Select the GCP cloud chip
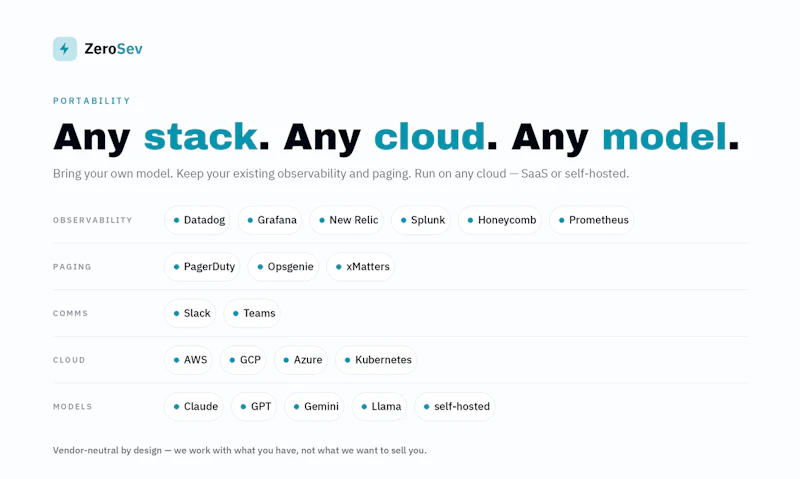 [243, 360]
